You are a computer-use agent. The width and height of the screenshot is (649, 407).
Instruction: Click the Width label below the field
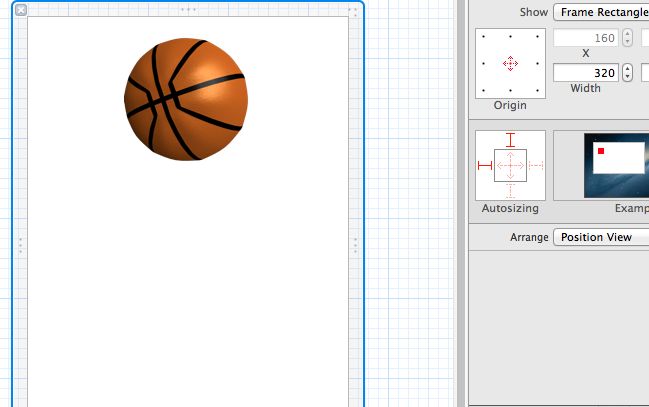(585, 88)
